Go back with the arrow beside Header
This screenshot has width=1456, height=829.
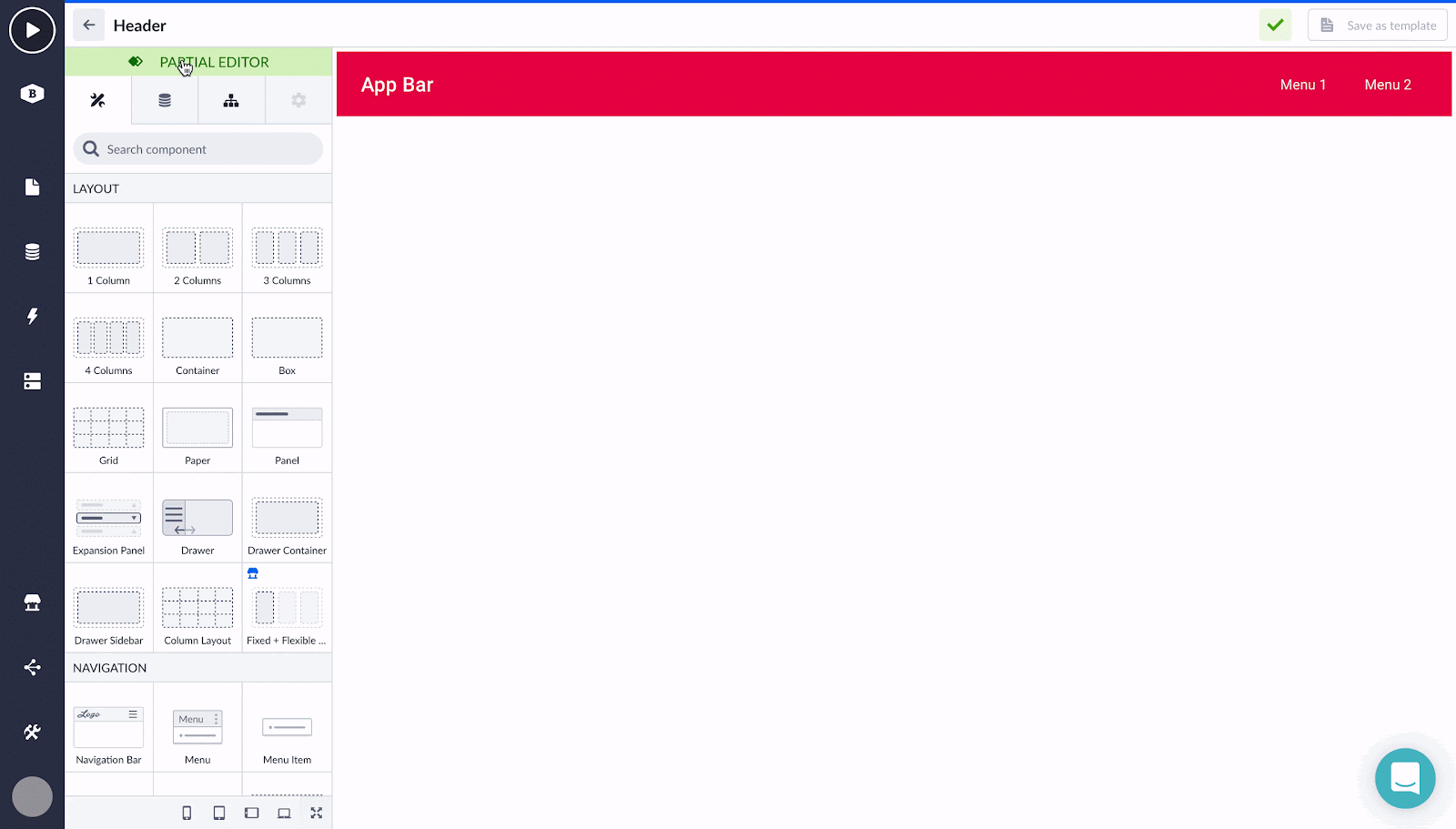(x=89, y=25)
